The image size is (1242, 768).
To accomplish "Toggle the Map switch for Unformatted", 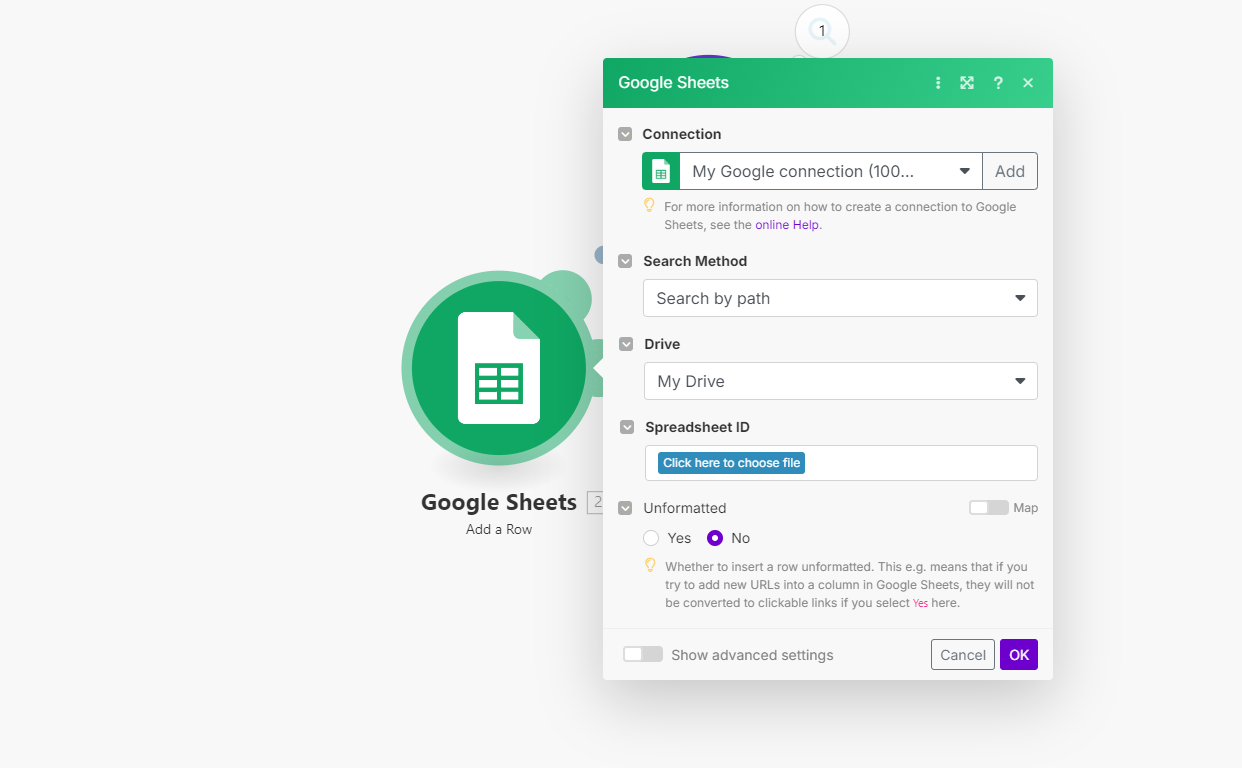I will click(x=988, y=508).
